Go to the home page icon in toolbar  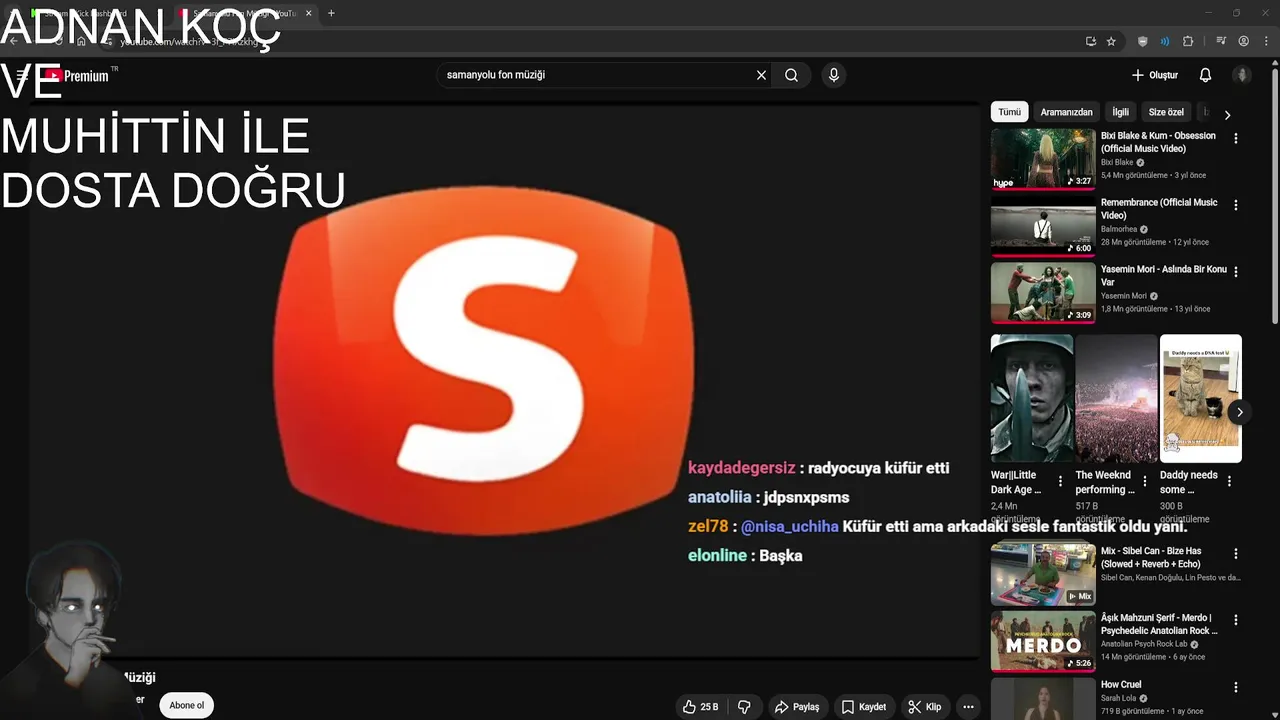[x=82, y=41]
